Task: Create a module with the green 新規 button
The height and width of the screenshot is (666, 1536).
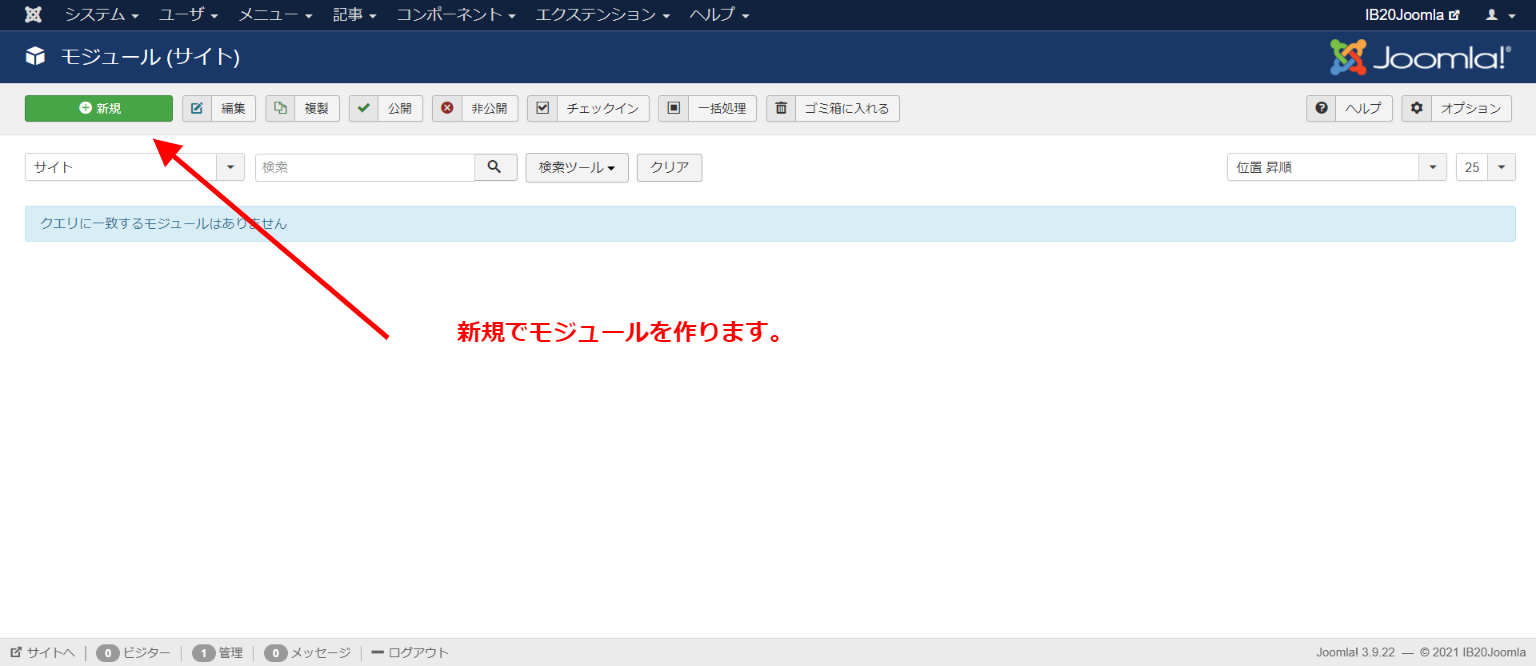Action: [x=99, y=108]
